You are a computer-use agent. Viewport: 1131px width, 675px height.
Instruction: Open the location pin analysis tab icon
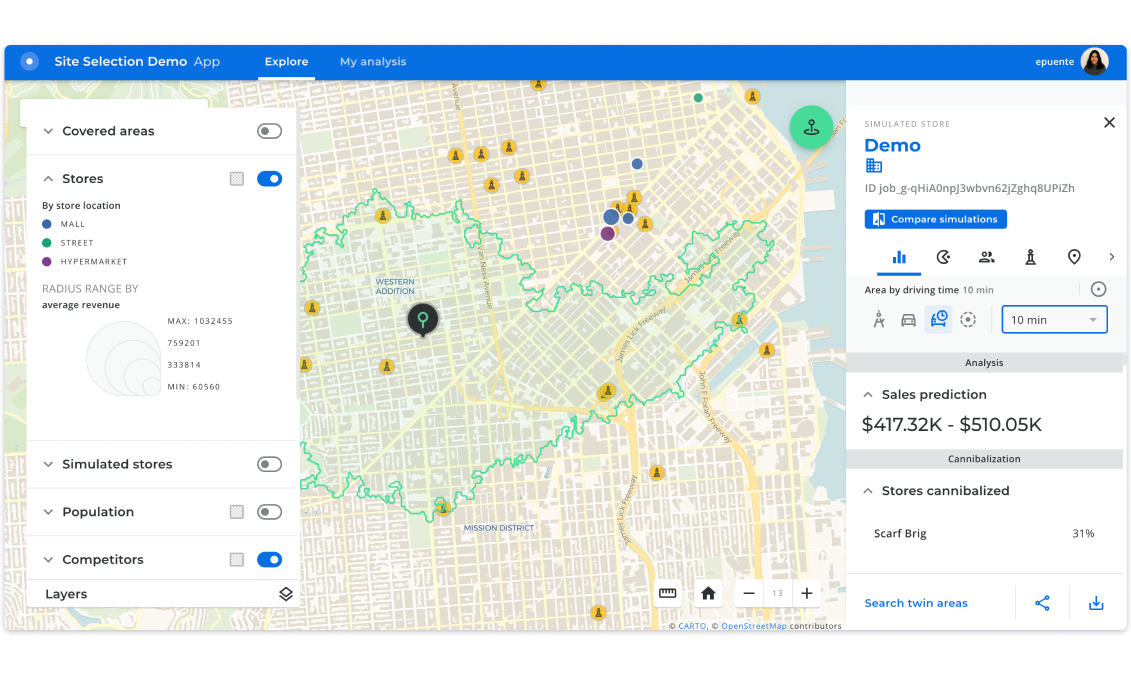tap(1074, 257)
